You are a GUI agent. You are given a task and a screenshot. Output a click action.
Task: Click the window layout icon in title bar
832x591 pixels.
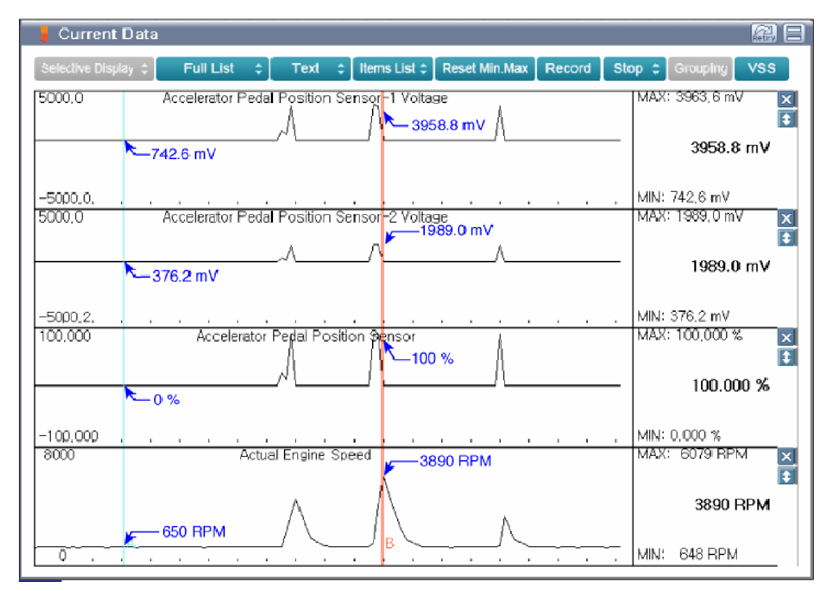coord(794,34)
